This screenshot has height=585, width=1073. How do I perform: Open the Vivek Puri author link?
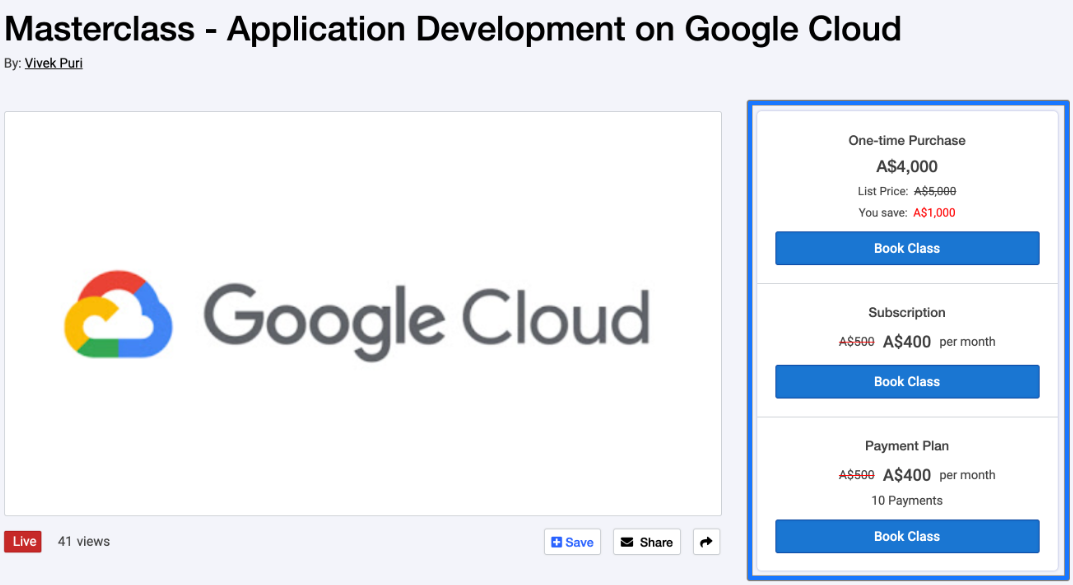(53, 63)
